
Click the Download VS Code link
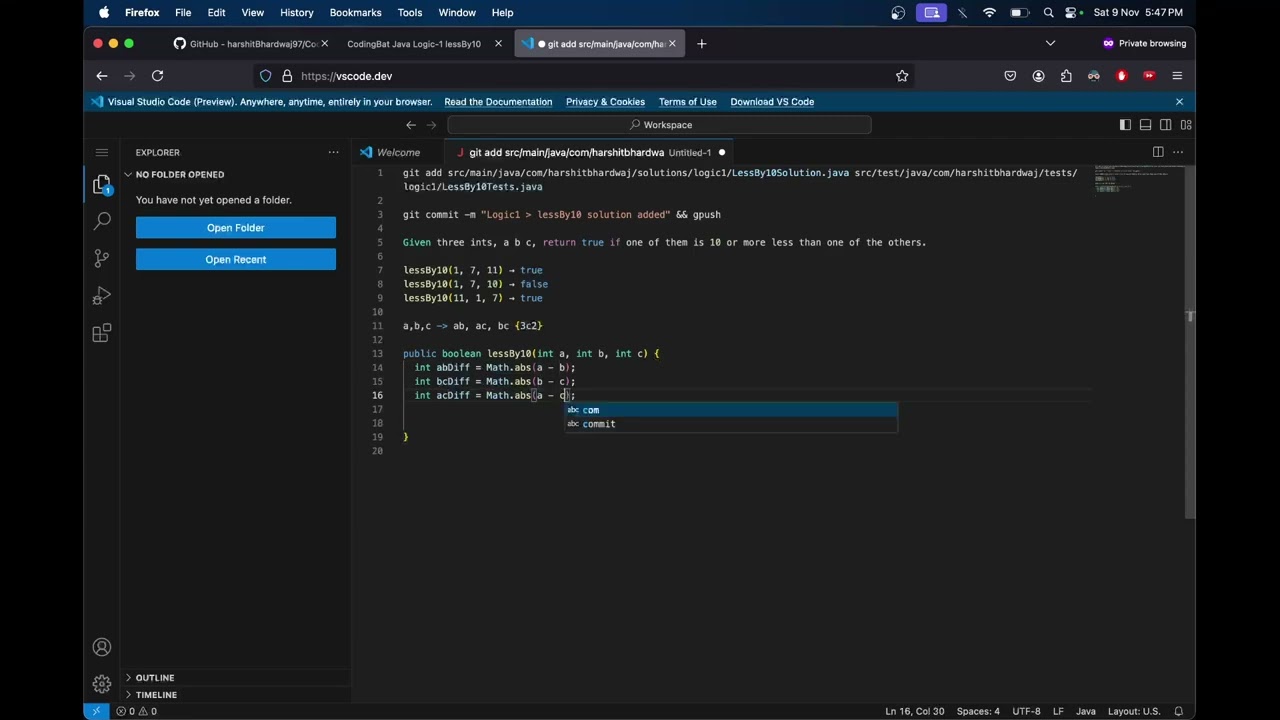(771, 102)
